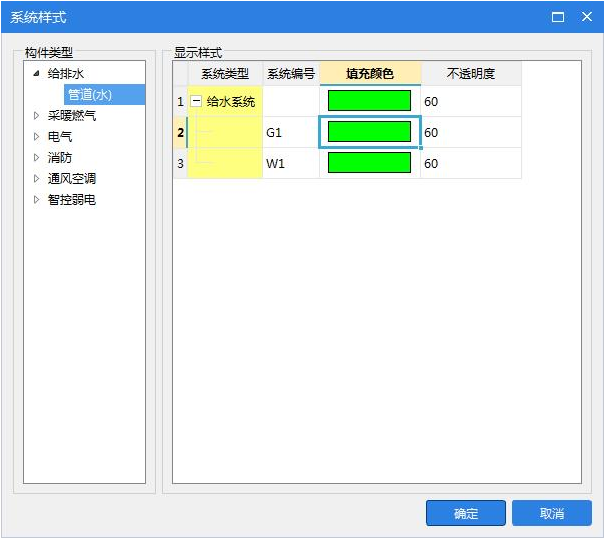The width and height of the screenshot is (605, 539).
Task: Click the W1 system number cell
Action: (291, 163)
